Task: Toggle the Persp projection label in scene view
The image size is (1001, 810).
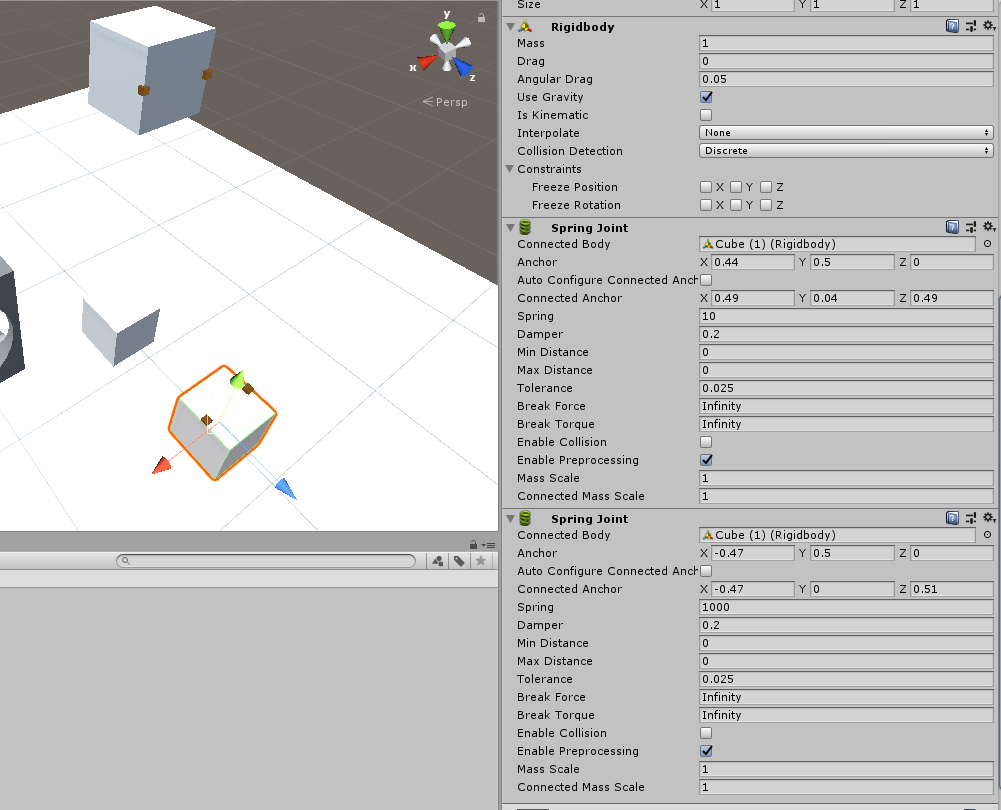Action: click(x=445, y=102)
